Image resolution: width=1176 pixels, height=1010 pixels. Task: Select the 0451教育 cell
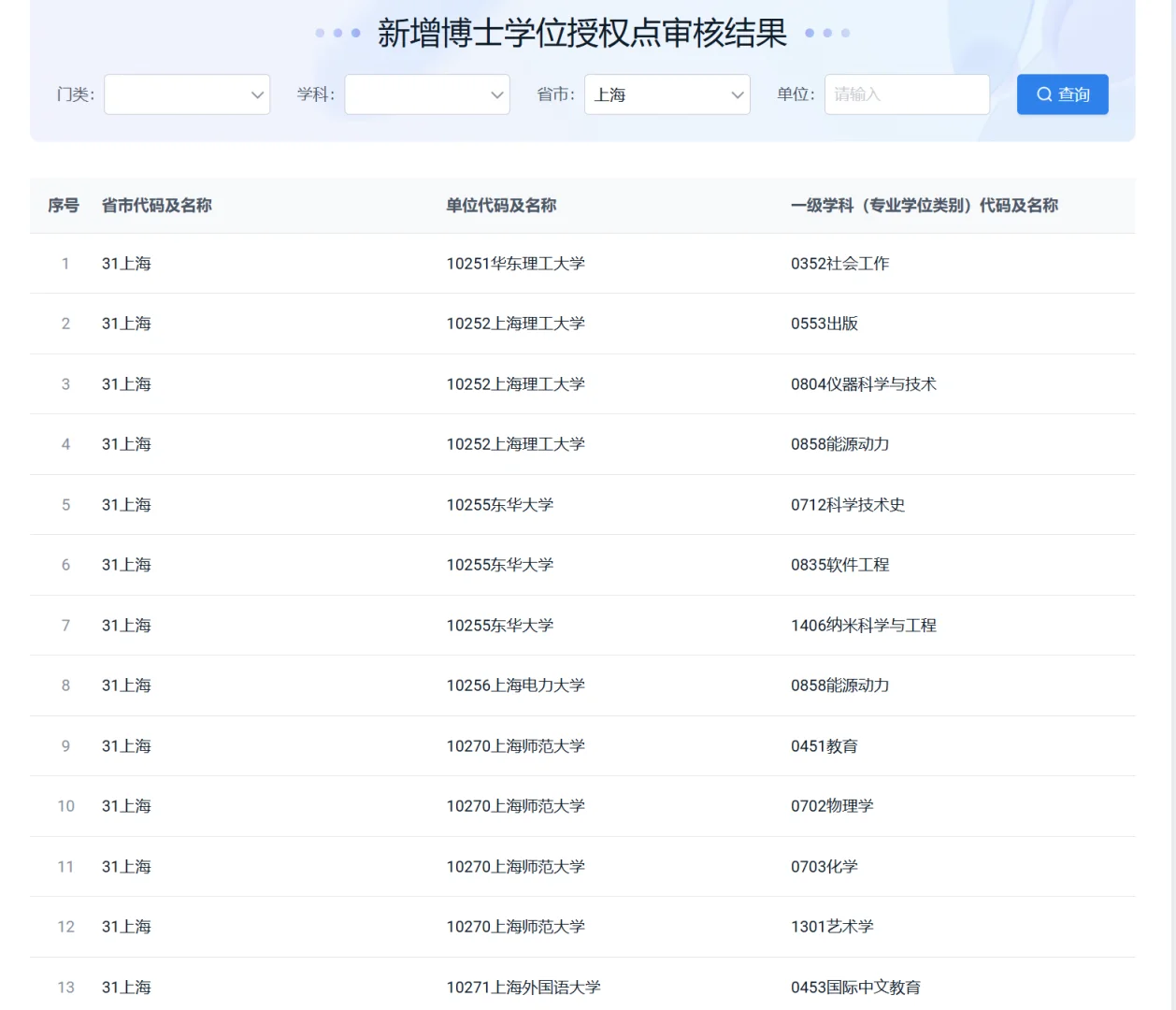[x=825, y=746]
